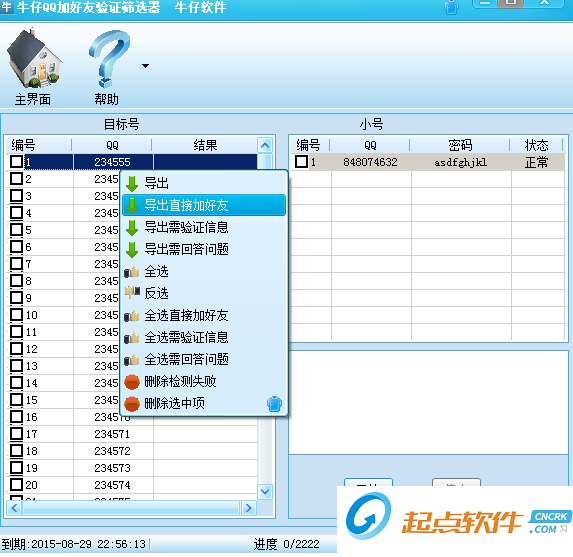This screenshot has width=573, height=557.
Task: Click the 结果 column header in 目标号
Action: point(205,145)
